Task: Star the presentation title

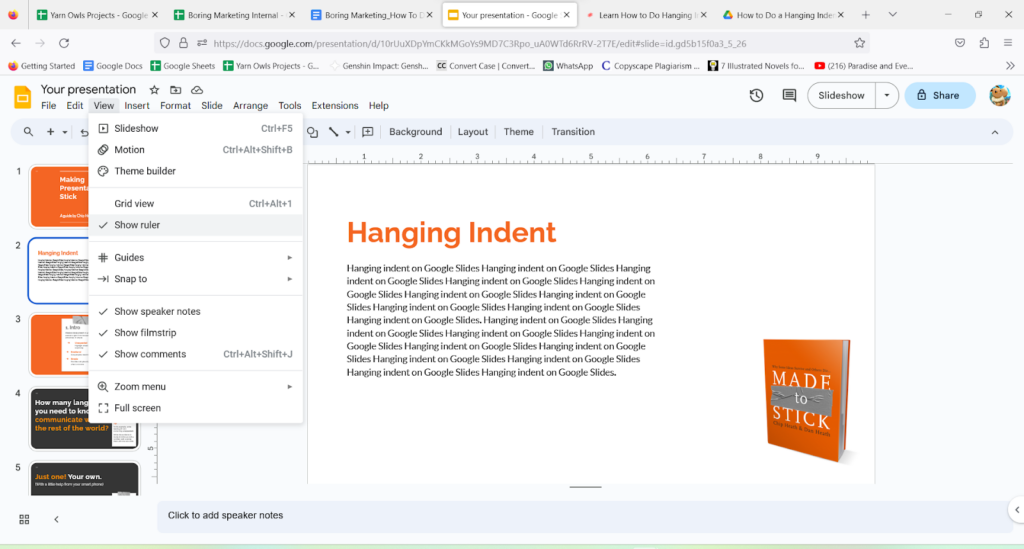Action: [154, 90]
